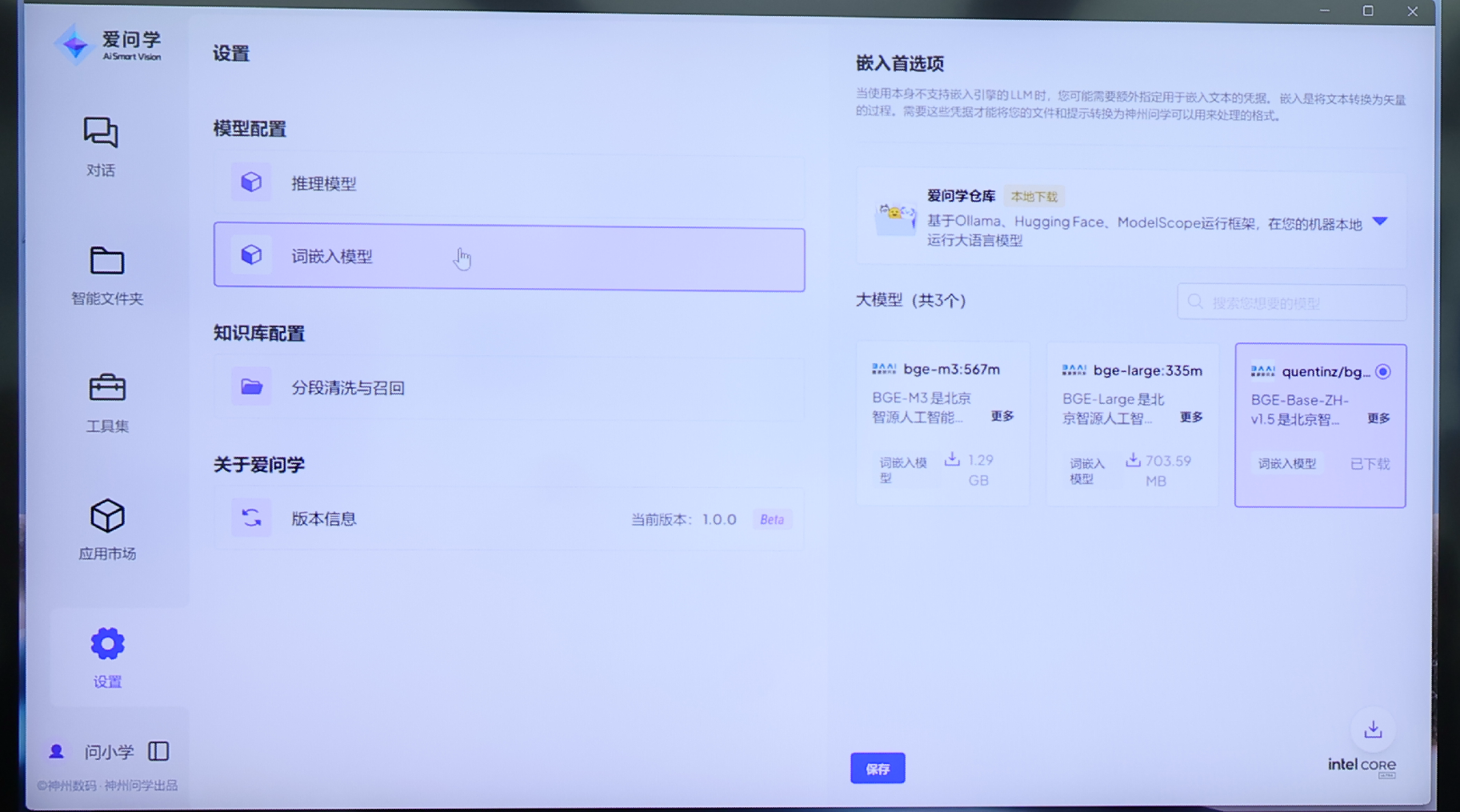Collapse the sidebar with the panel icon

[158, 751]
